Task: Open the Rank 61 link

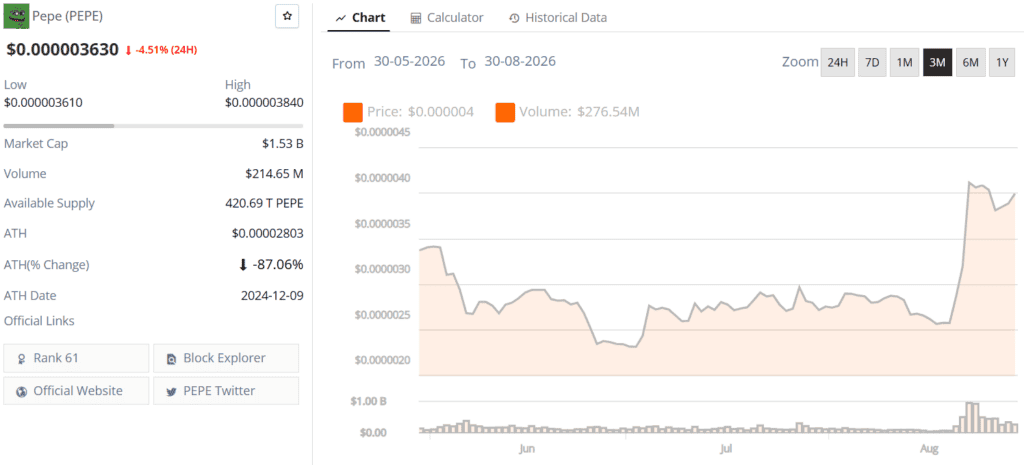Action: pos(76,359)
